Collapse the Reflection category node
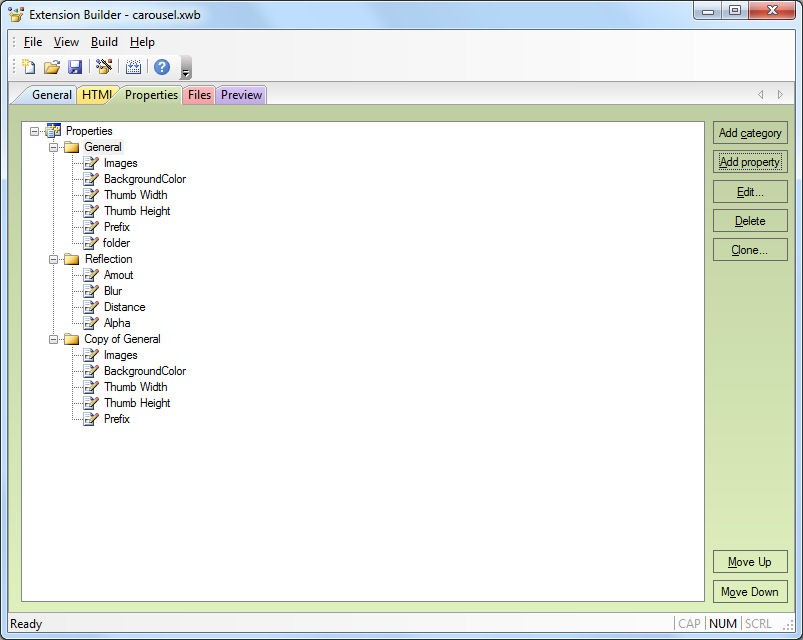The image size is (803, 640). point(53,260)
